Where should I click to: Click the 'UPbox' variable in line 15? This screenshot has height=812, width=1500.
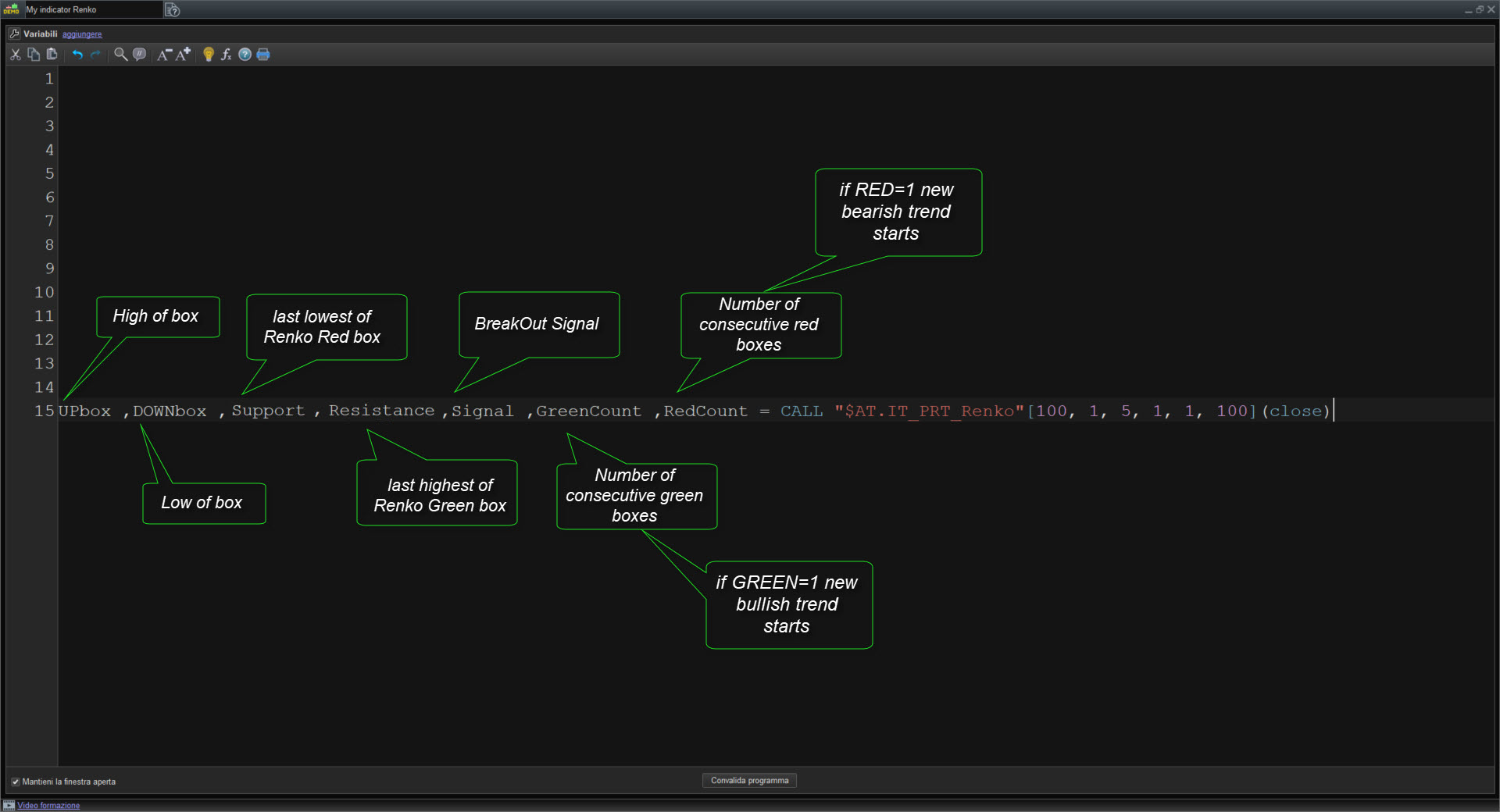pyautogui.click(x=84, y=411)
